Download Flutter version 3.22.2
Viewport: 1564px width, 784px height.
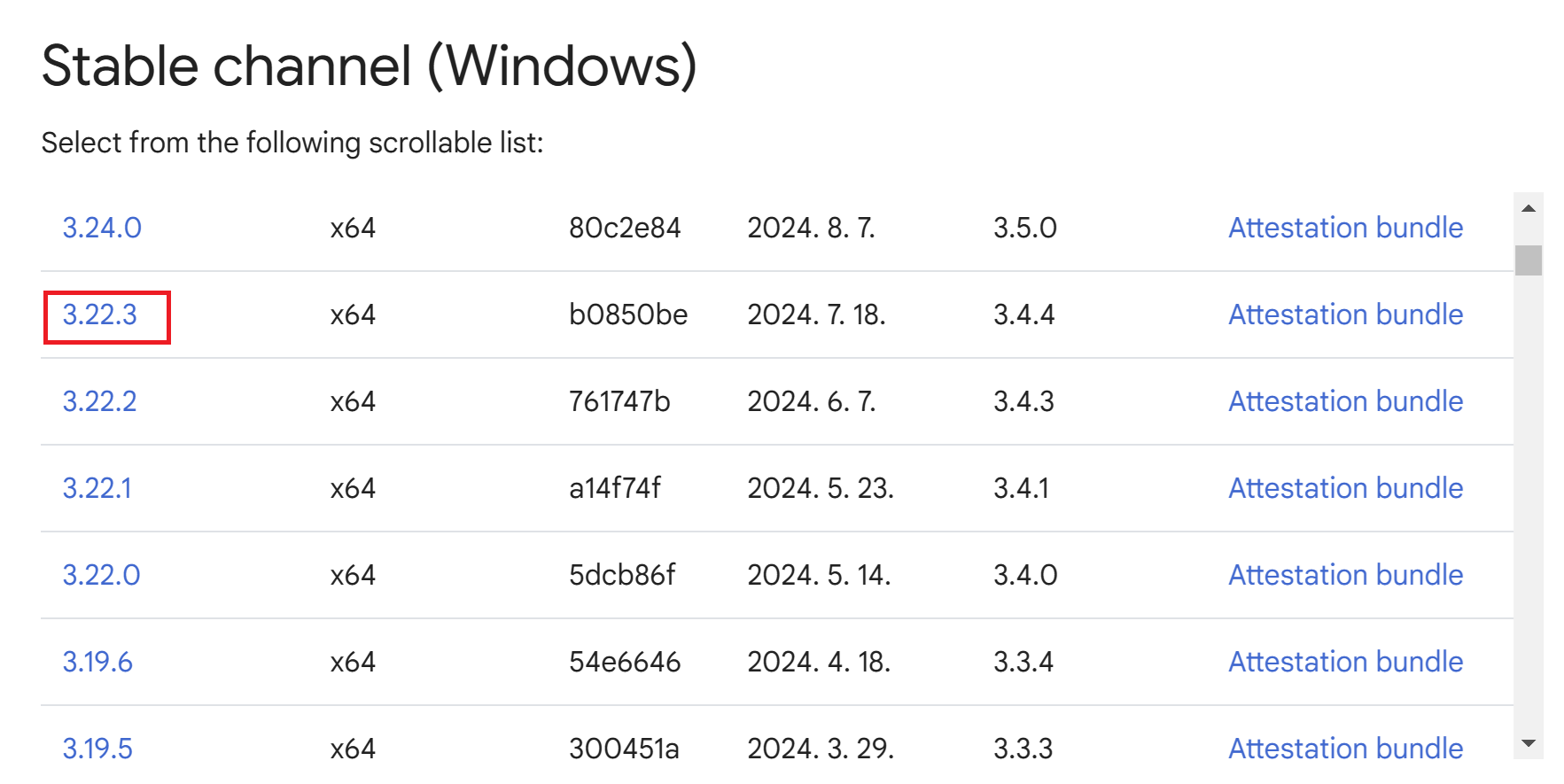coord(99,401)
